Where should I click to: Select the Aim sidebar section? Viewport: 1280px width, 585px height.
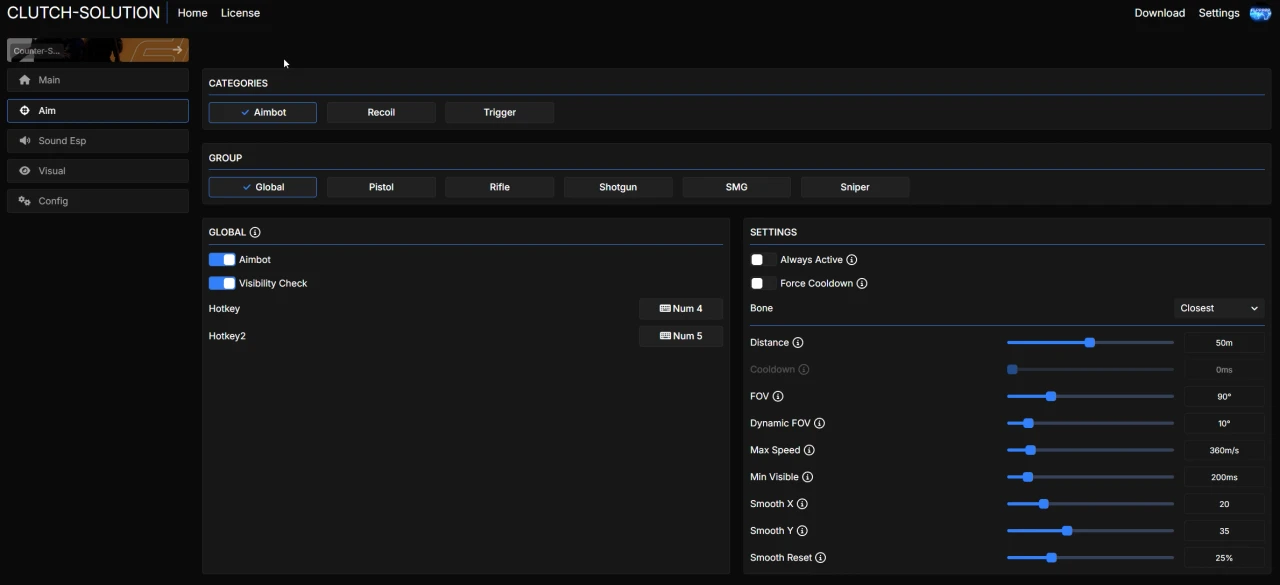pos(98,110)
